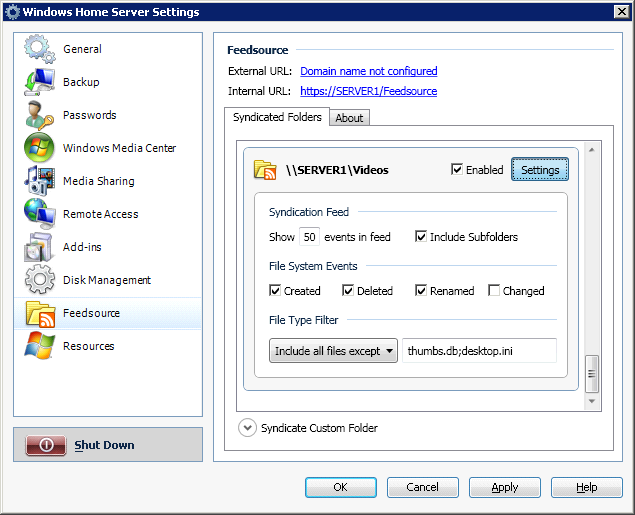
Task: Click the Help button
Action: (x=586, y=487)
